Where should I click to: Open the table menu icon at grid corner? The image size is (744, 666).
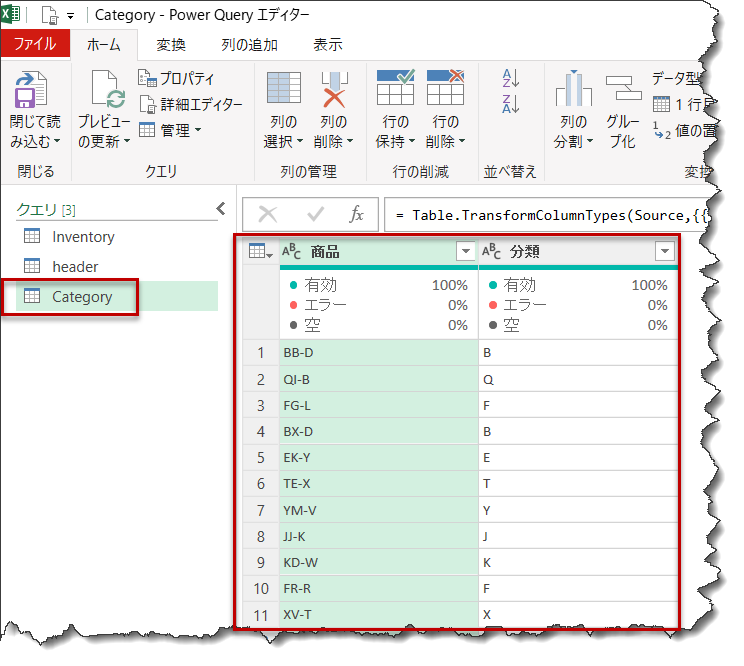tap(260, 251)
